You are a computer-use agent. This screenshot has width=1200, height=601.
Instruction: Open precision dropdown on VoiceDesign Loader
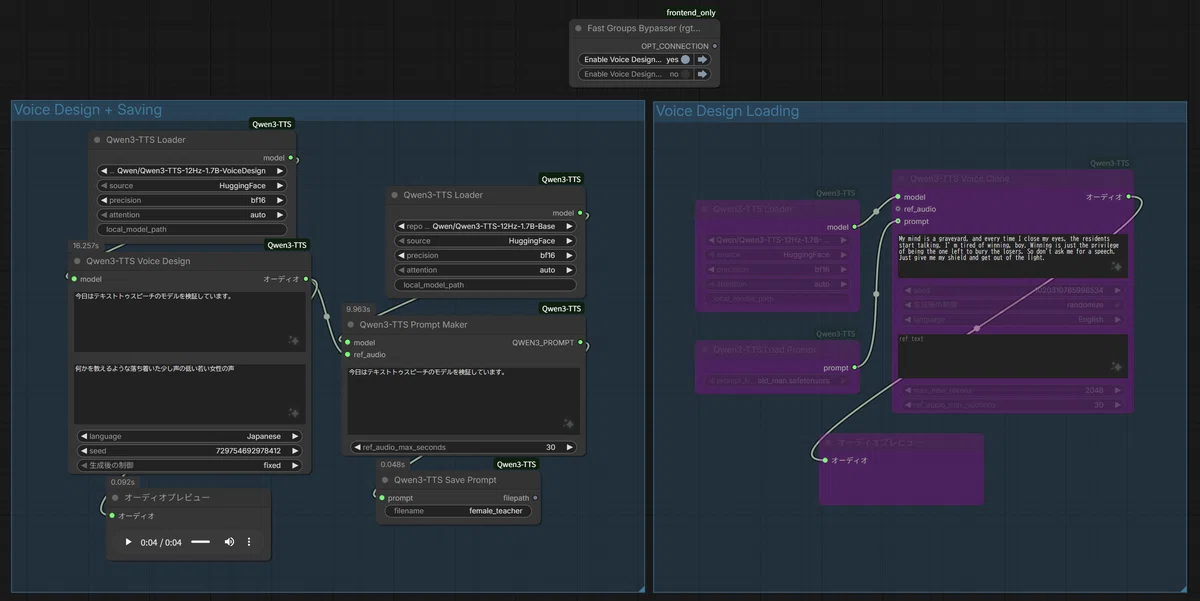coord(192,200)
